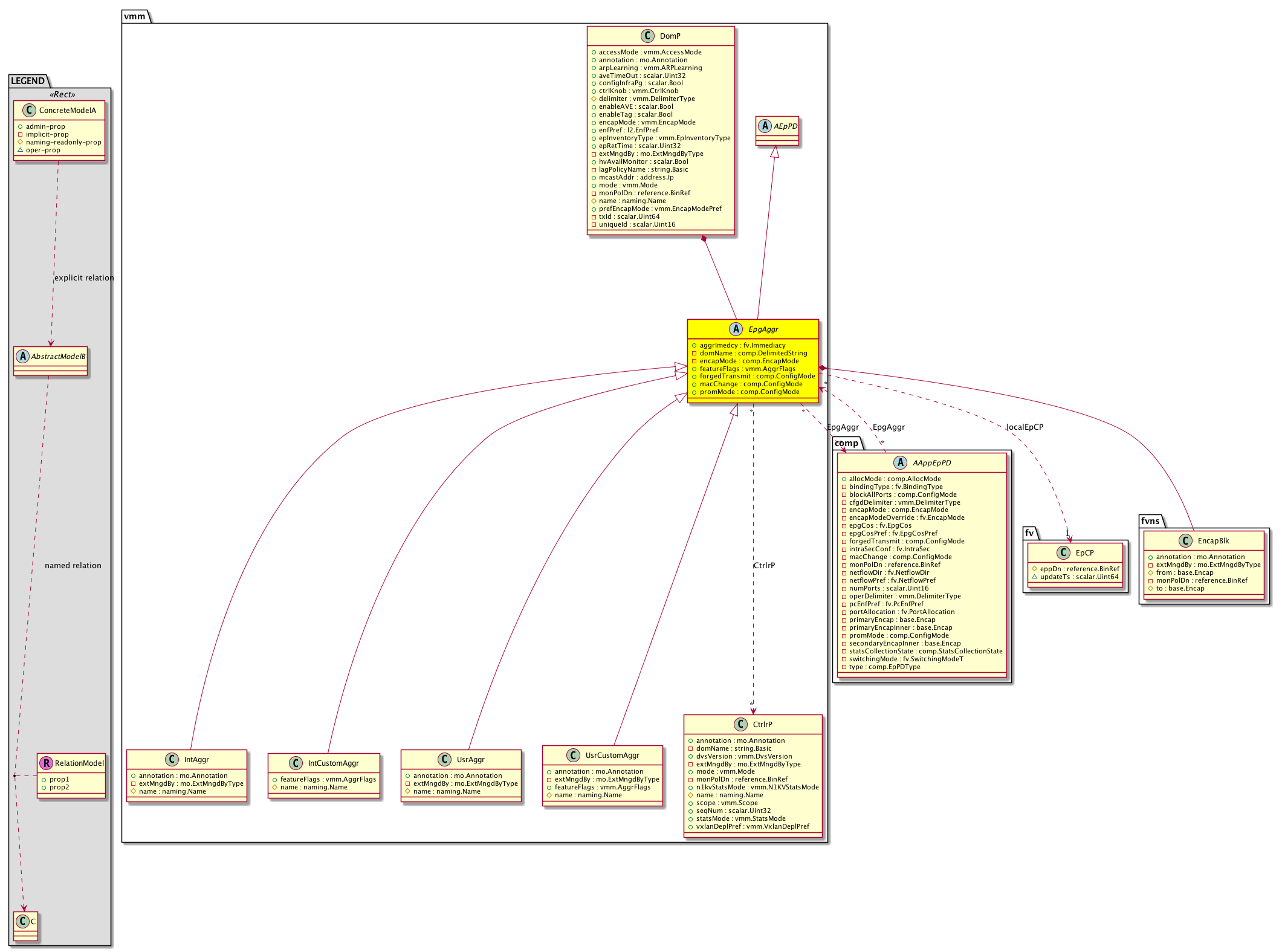Click the abstract icon beside EpgAggr
This screenshot has width=1282, height=952.
(x=736, y=329)
